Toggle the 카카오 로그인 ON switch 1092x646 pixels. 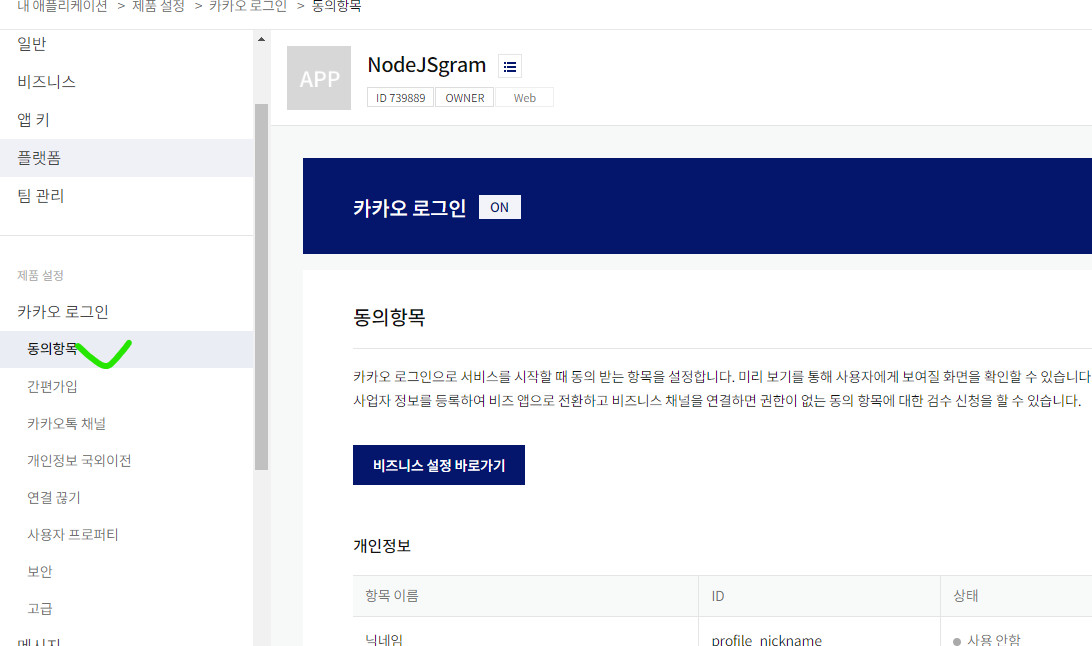tap(499, 207)
